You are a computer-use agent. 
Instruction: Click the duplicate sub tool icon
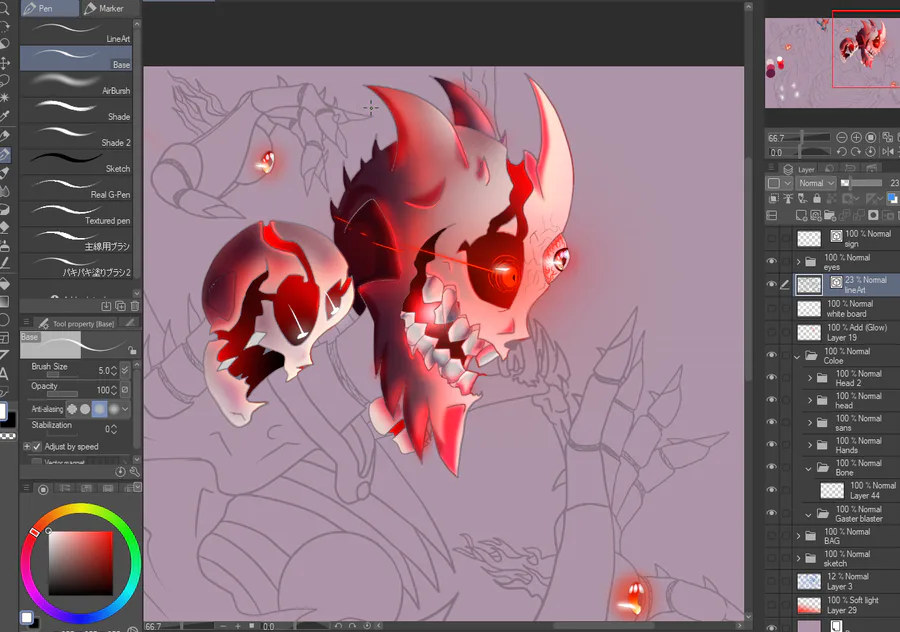tap(121, 306)
